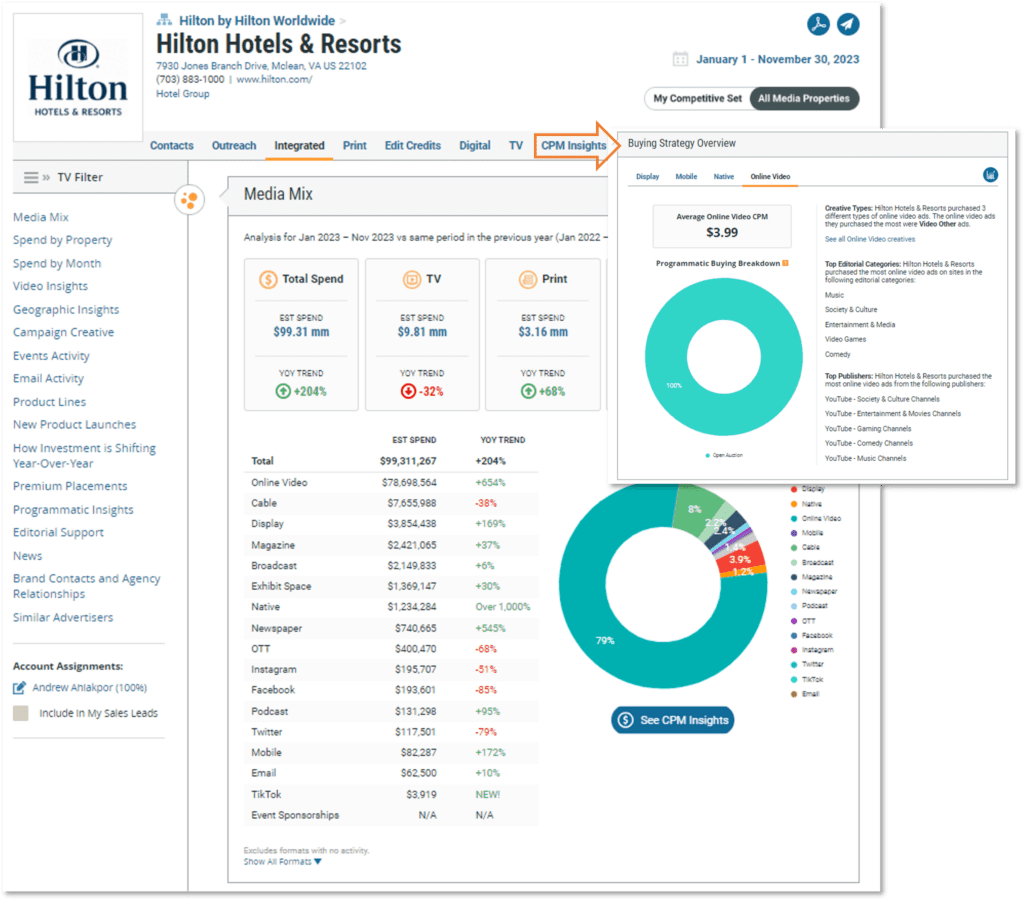Open Spend by Month in sidebar

(x=57, y=263)
